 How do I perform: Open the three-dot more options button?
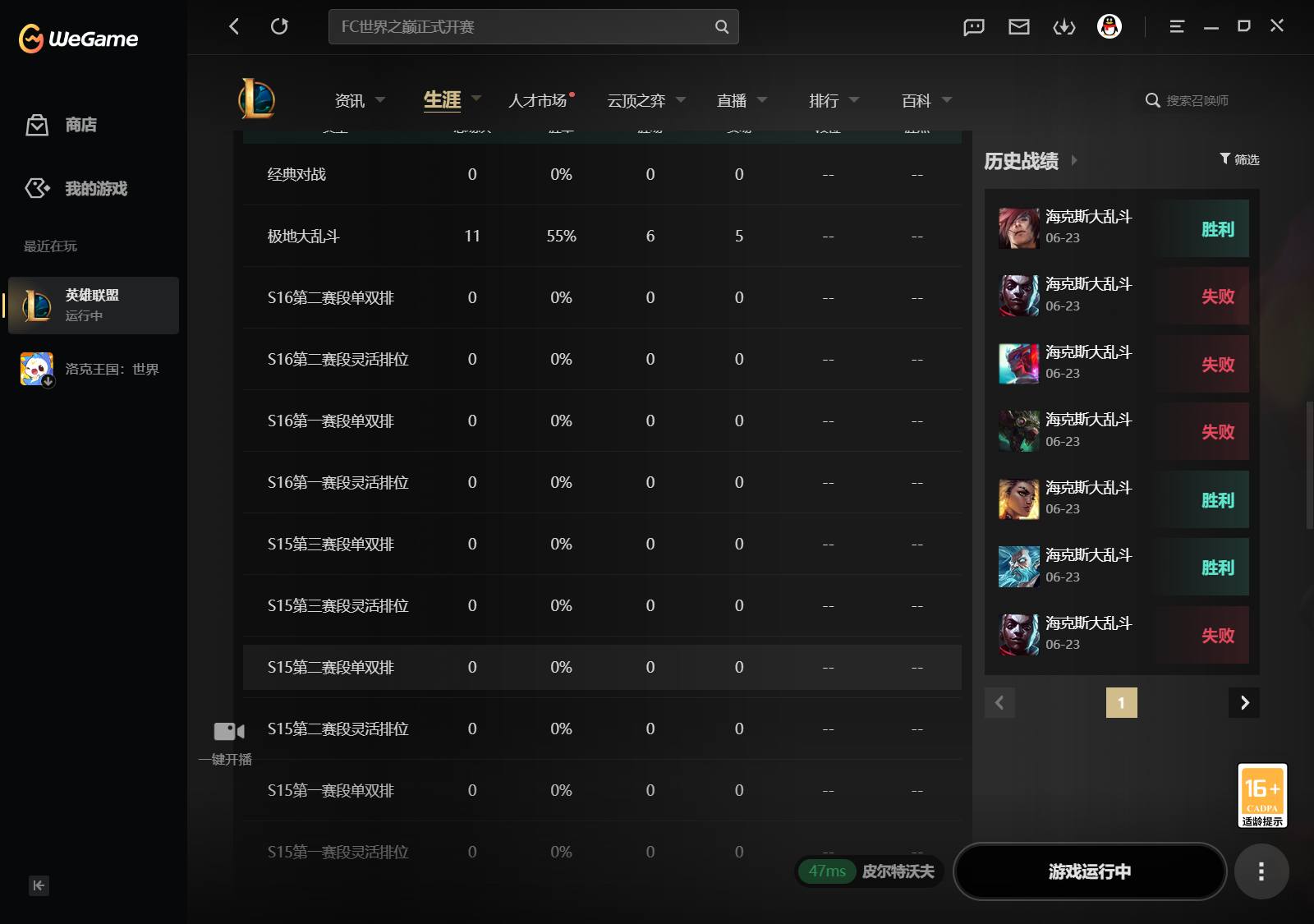[x=1261, y=871]
